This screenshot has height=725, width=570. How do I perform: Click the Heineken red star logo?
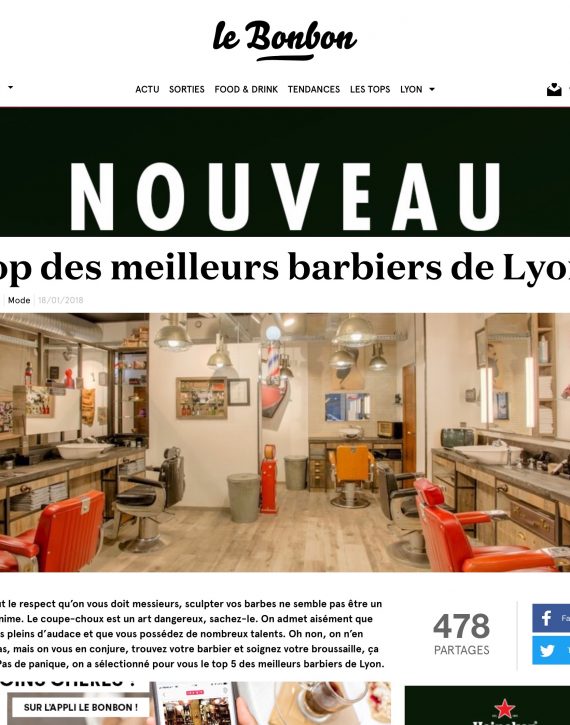coord(504,708)
